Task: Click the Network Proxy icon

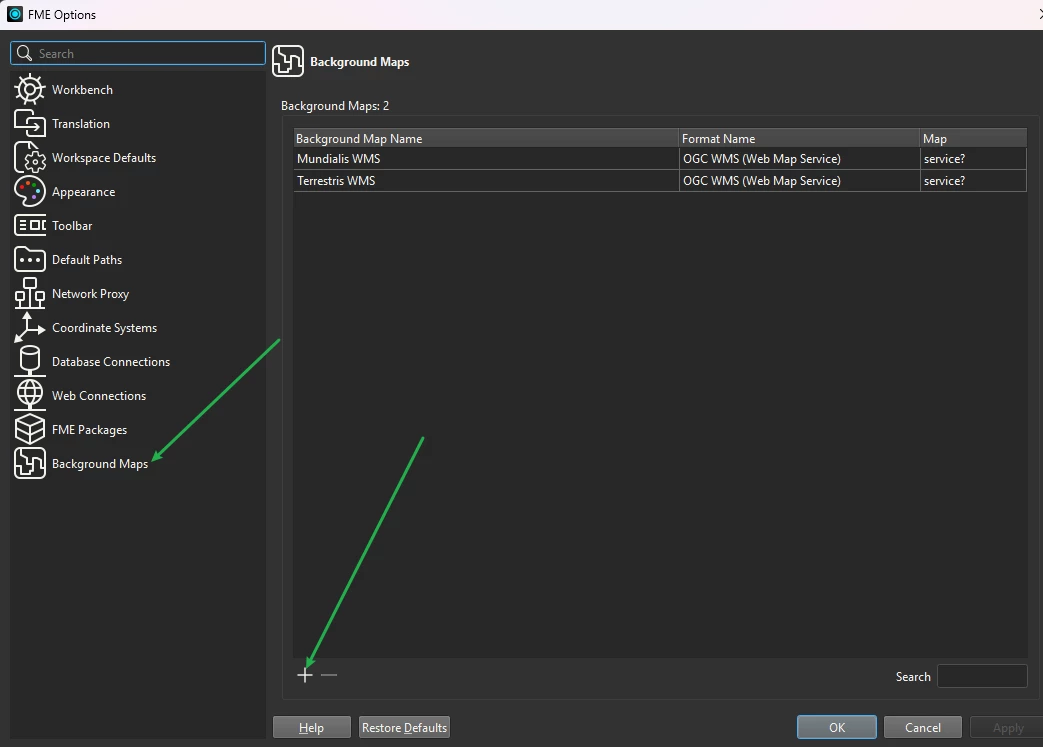Action: (30, 293)
